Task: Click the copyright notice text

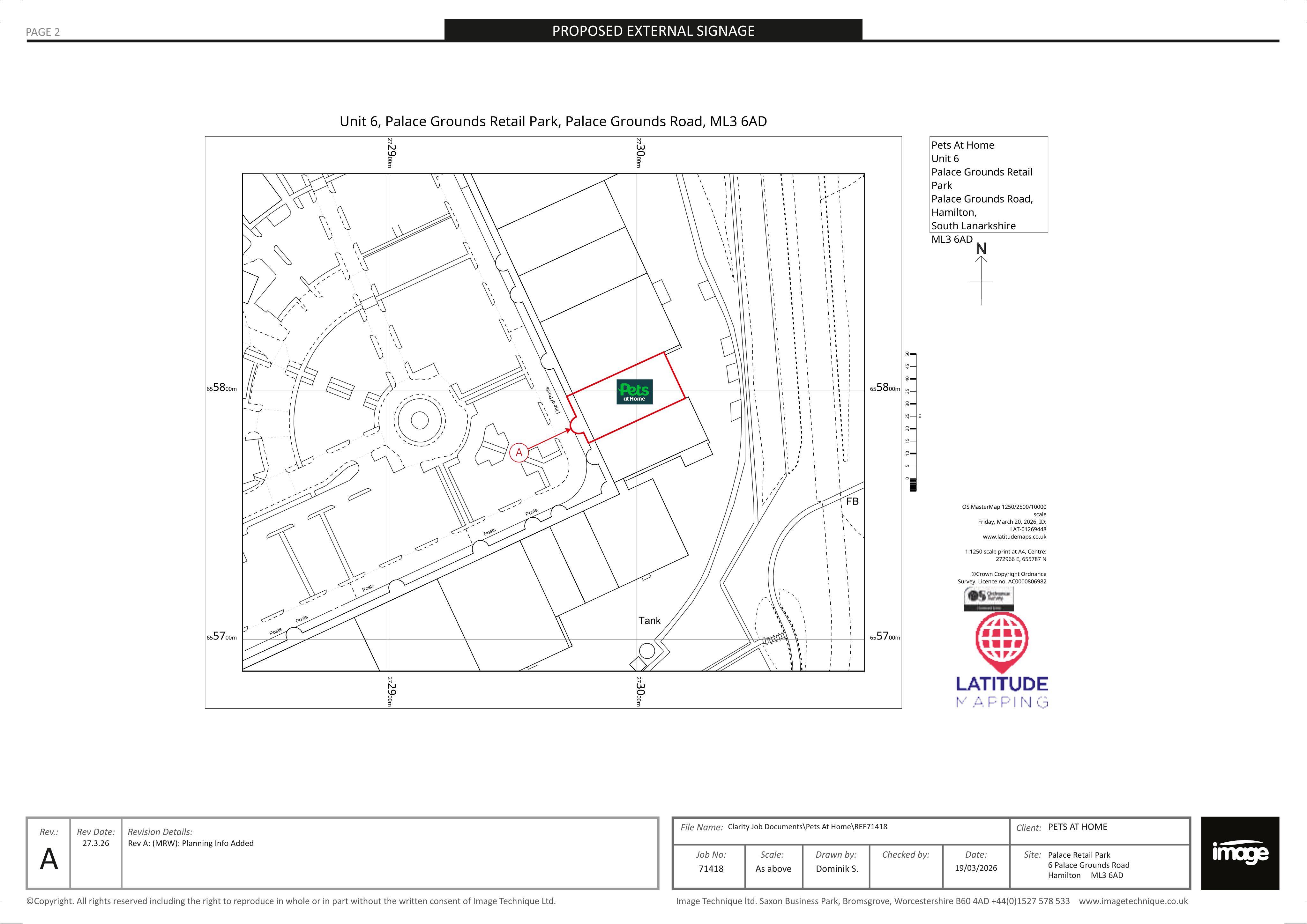Action: [x=291, y=901]
